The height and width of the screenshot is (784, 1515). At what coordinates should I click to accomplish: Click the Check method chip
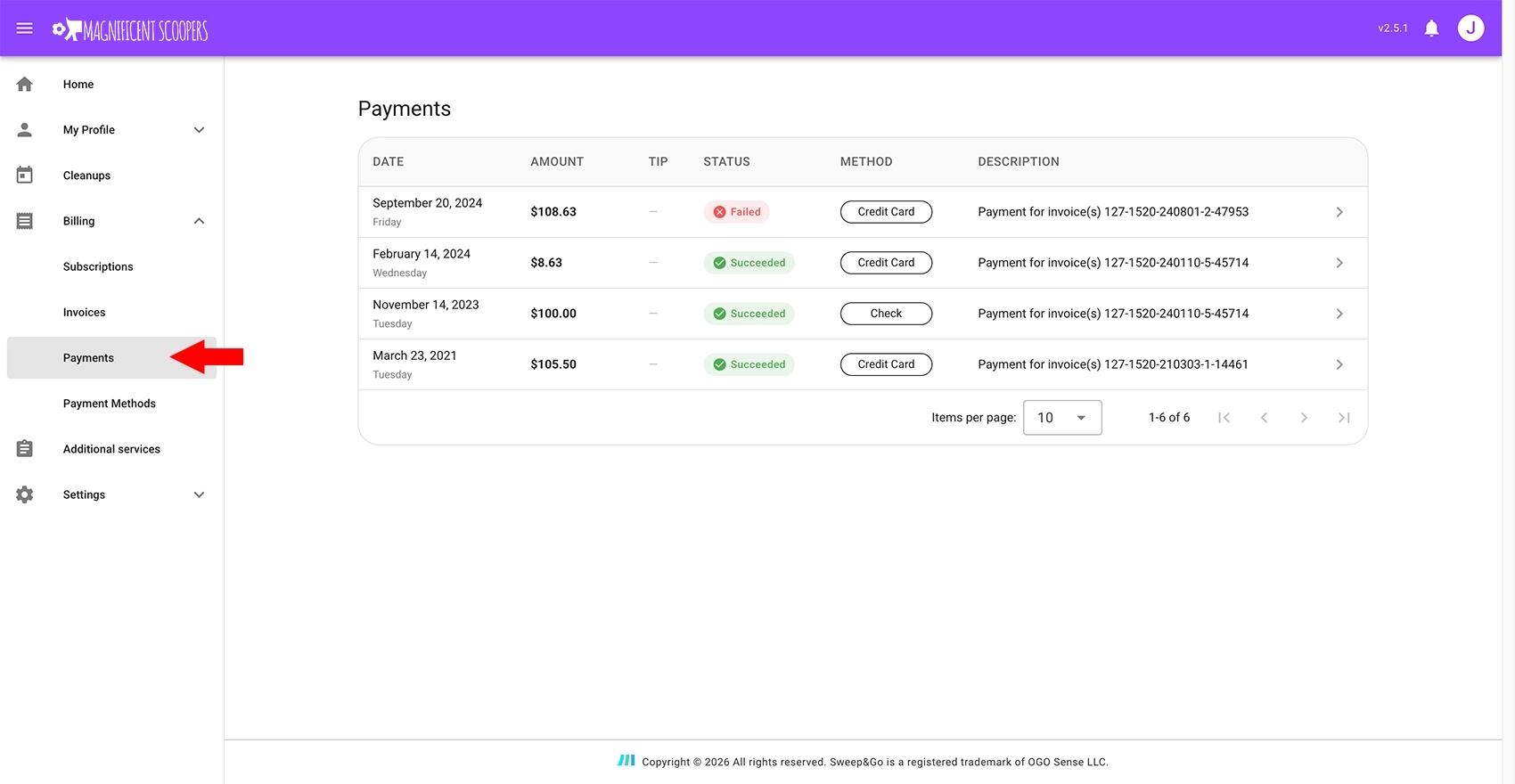click(886, 314)
